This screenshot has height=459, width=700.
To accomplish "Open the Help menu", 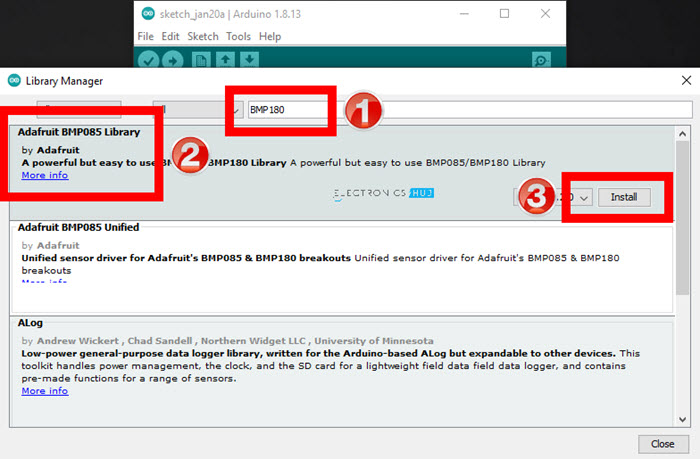I will [x=270, y=36].
